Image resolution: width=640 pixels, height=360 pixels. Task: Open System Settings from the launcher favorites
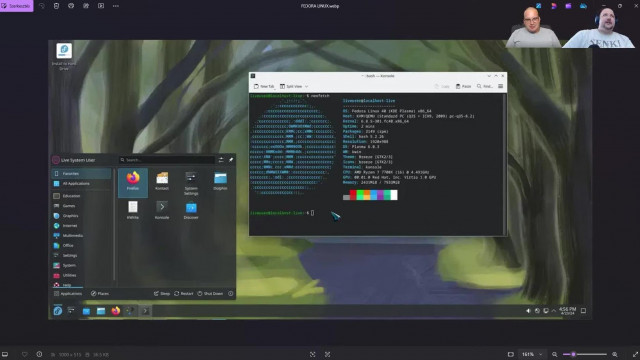(x=191, y=182)
